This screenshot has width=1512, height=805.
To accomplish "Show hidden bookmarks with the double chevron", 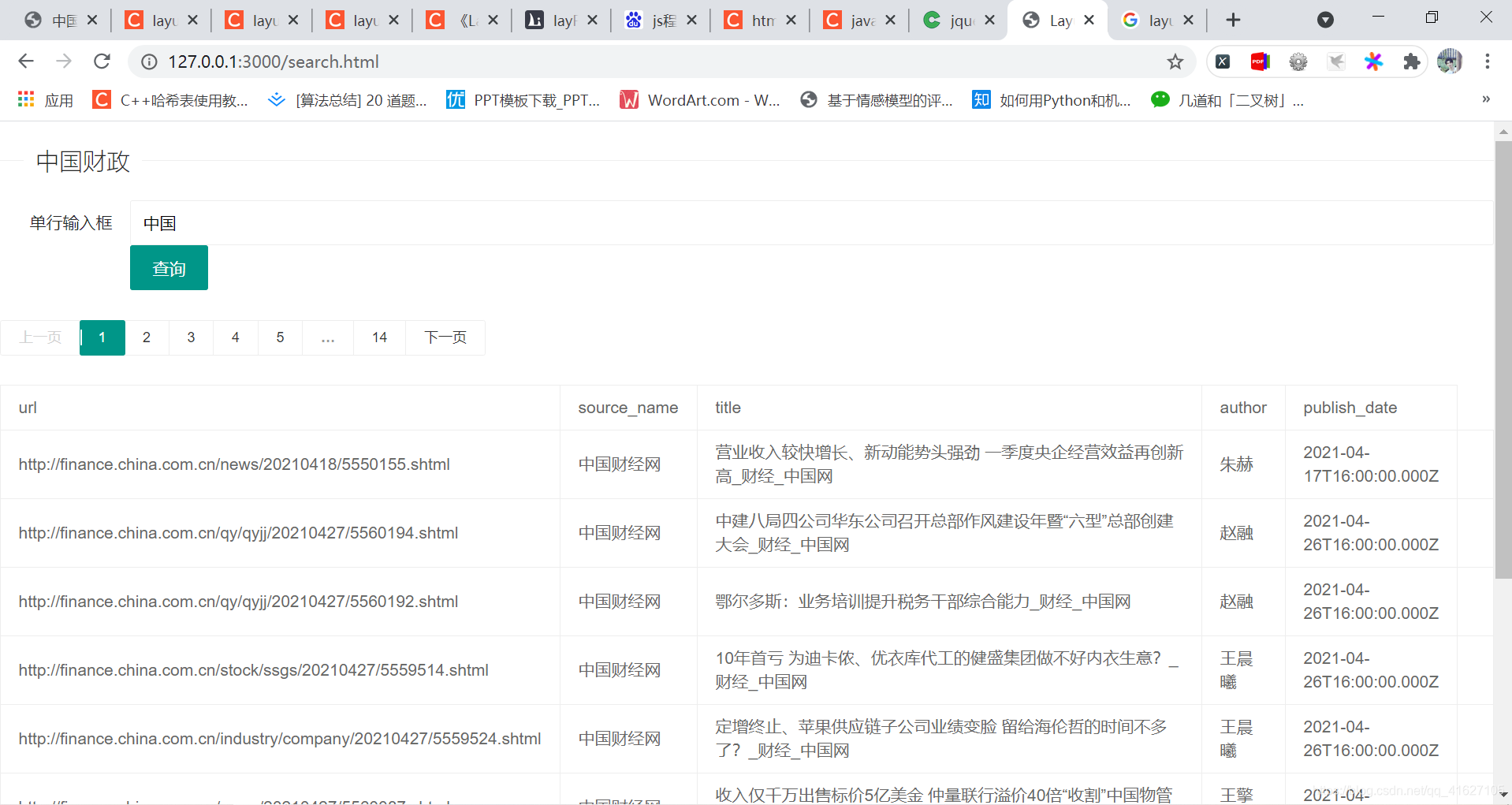I will tap(1486, 99).
